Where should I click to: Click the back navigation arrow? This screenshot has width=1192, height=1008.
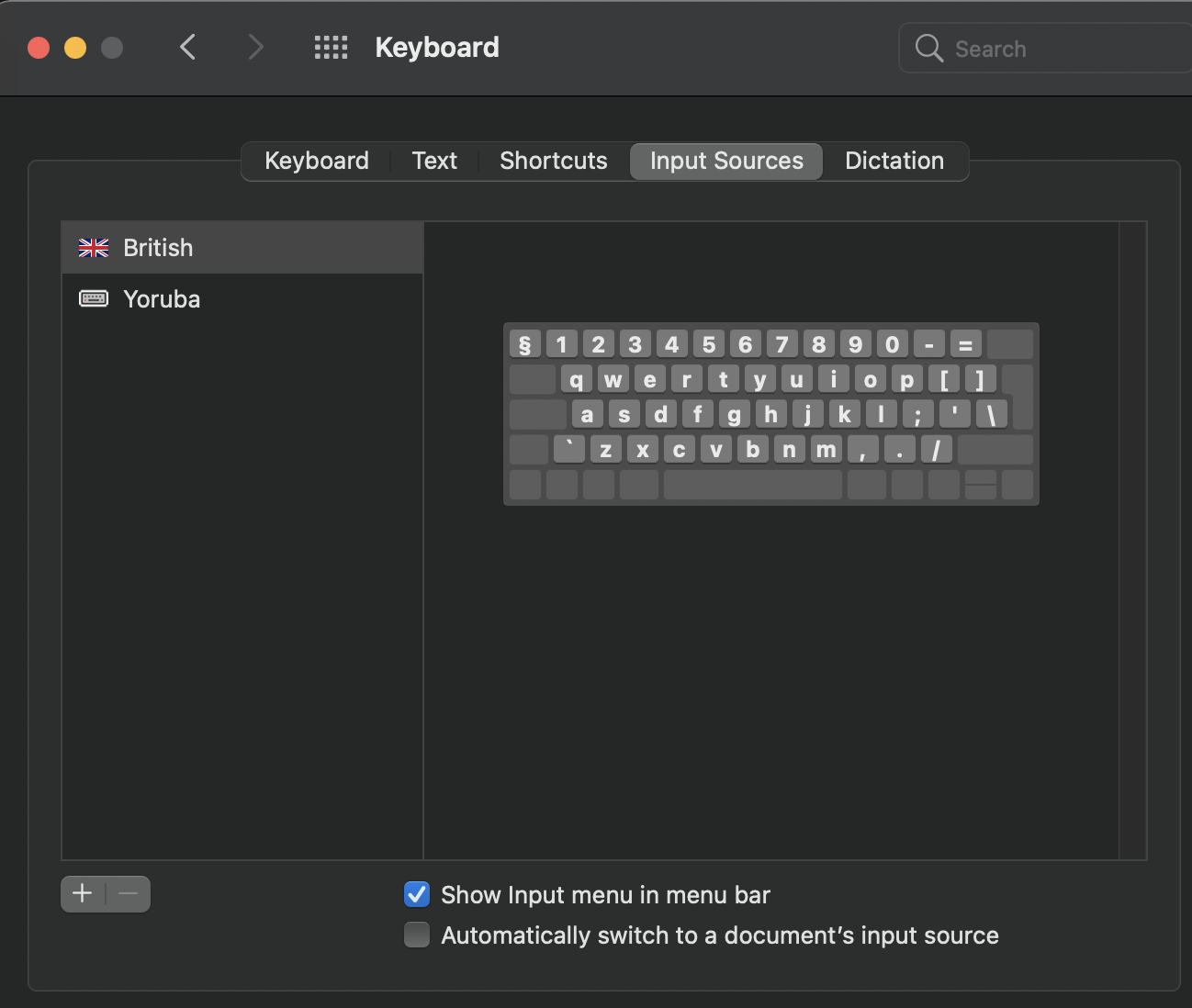(x=188, y=47)
